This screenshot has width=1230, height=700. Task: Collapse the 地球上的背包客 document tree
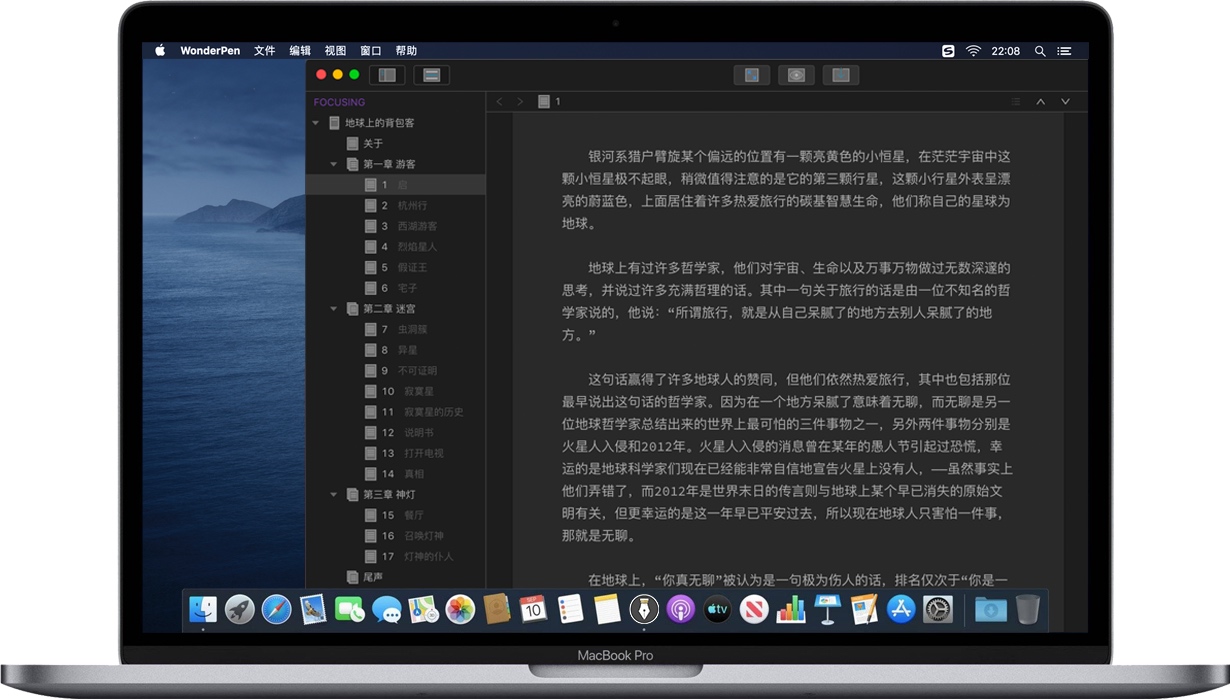pos(315,122)
